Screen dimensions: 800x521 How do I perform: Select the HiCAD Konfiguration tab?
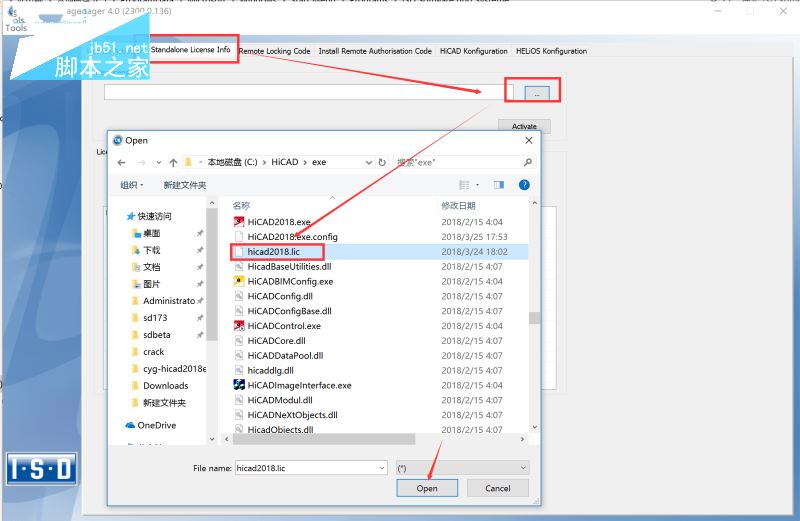coord(473,51)
